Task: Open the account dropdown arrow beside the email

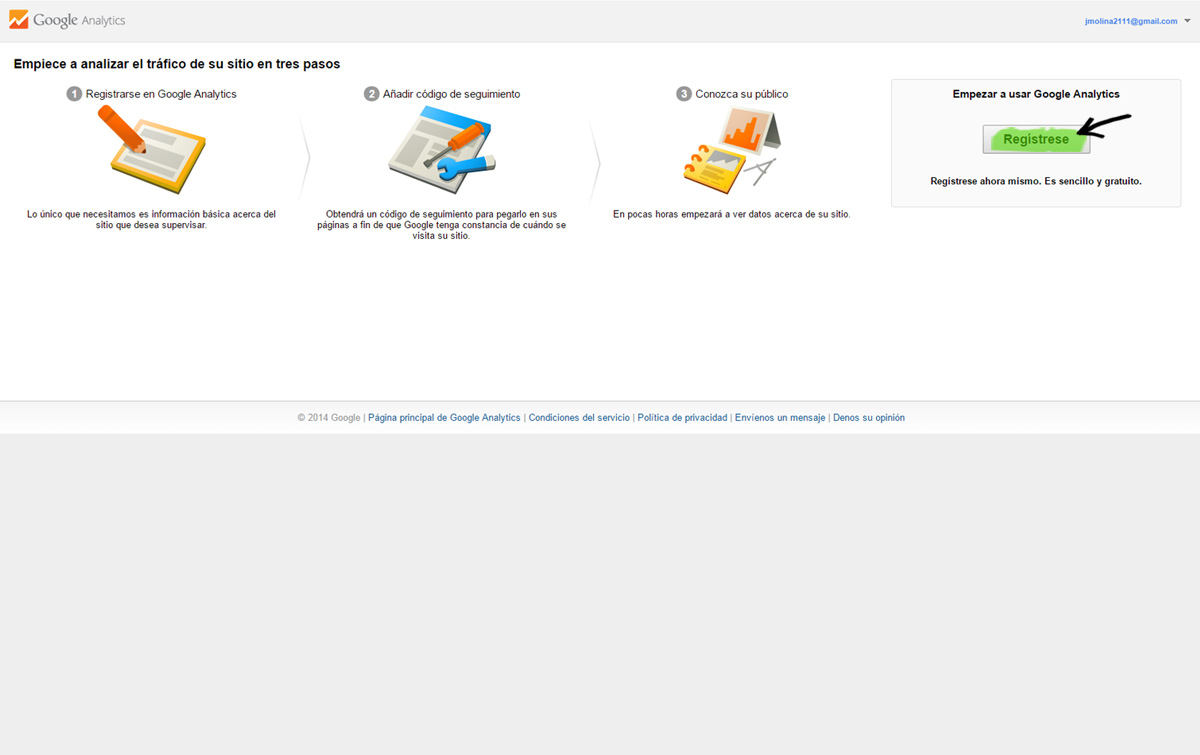Action: [x=1187, y=21]
